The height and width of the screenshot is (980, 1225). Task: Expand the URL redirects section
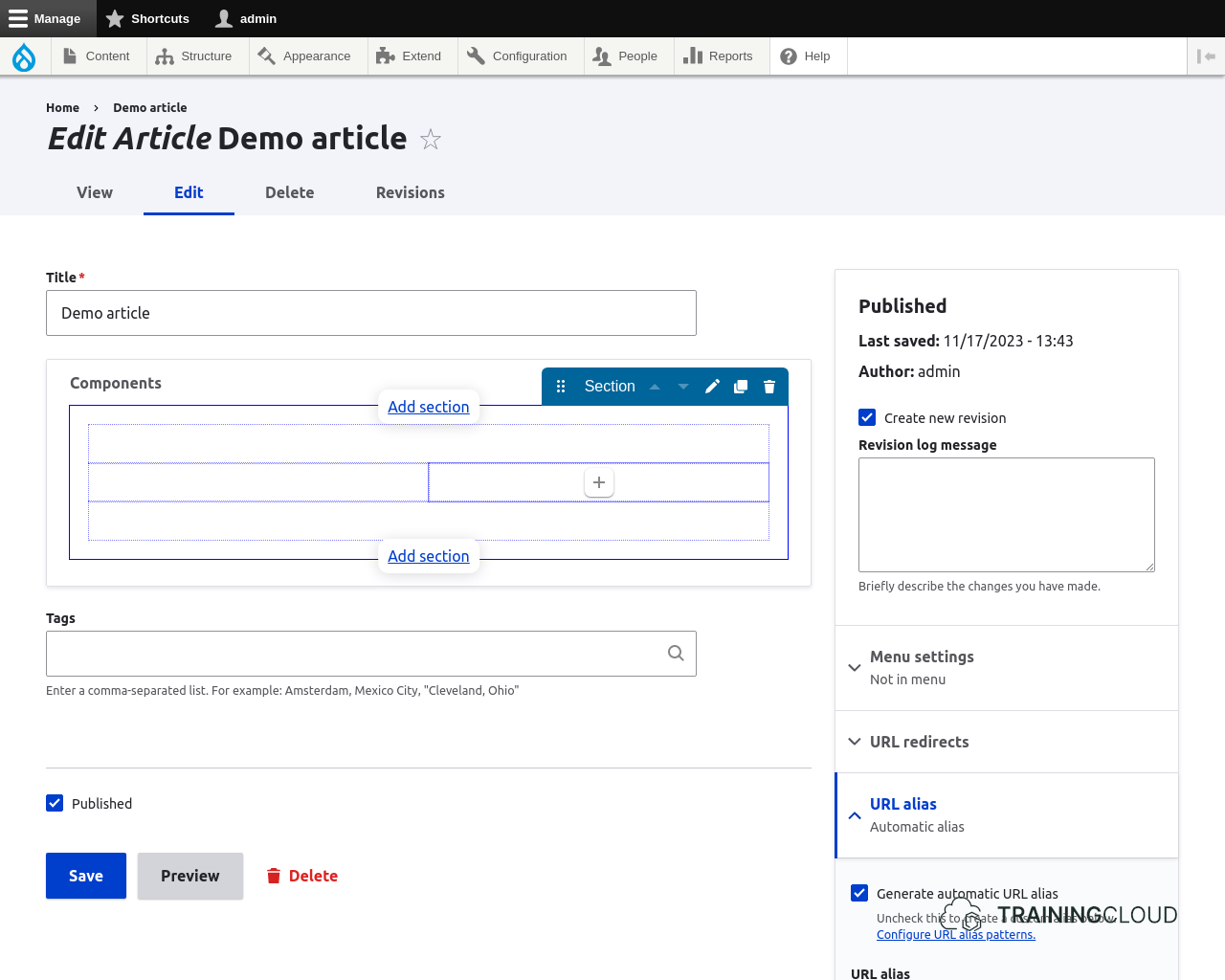coord(1007,742)
